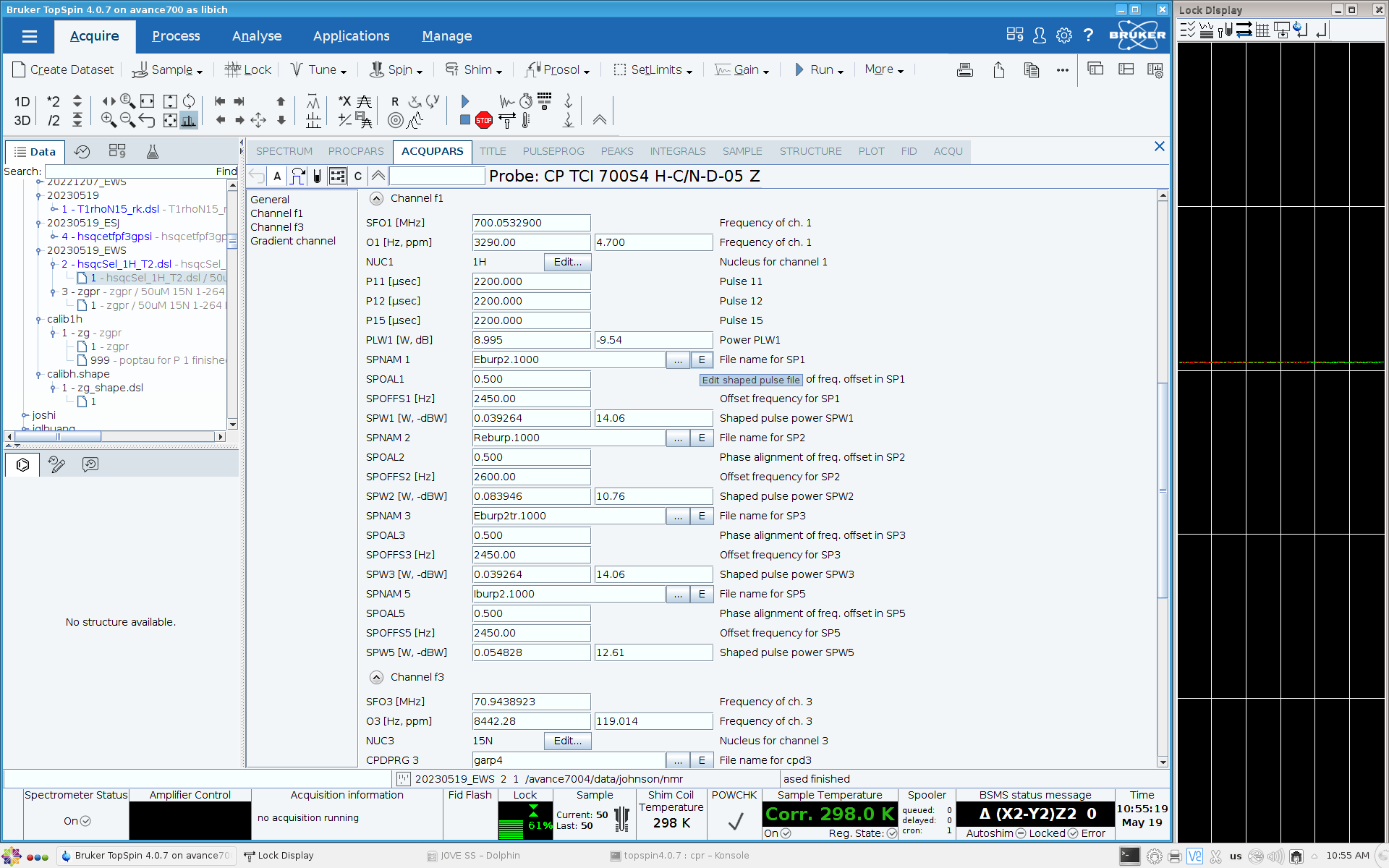Image resolution: width=1389 pixels, height=868 pixels.
Task: Click the multiply intensity *2 icon
Action: pos(54,101)
